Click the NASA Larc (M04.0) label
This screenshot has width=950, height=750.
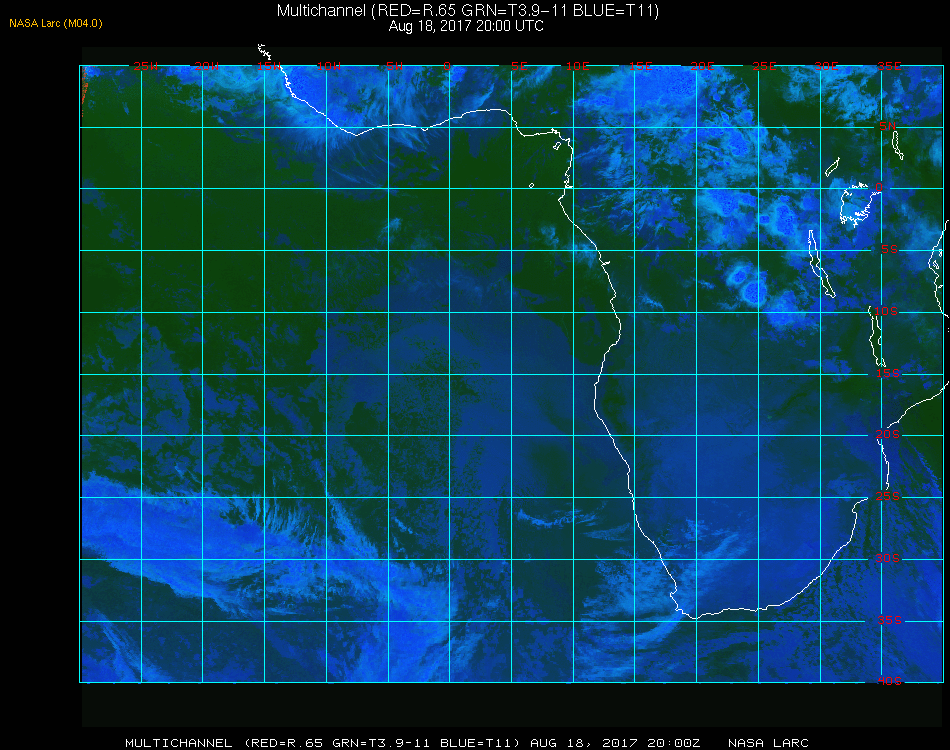[56, 23]
